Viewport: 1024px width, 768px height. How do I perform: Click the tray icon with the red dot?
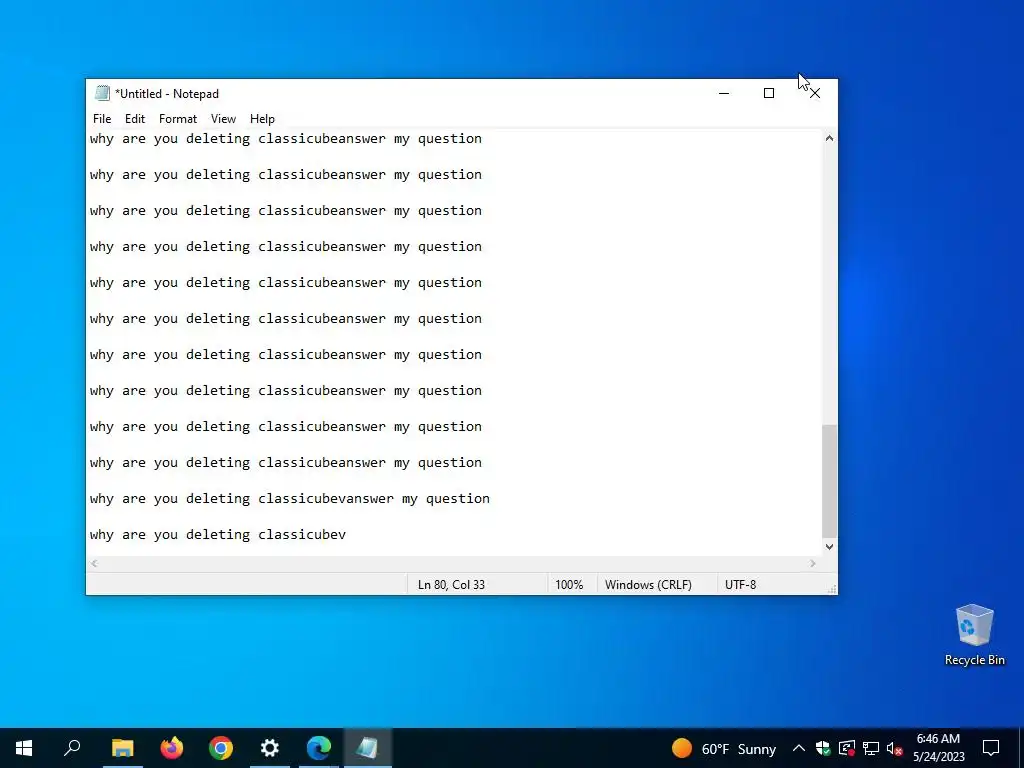(x=846, y=748)
